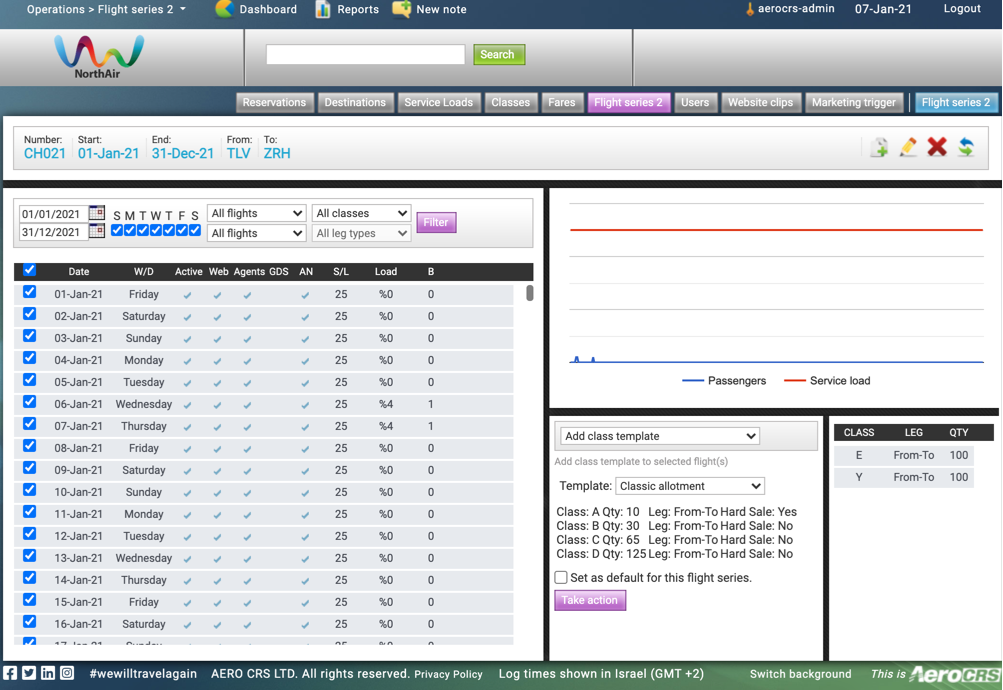Duplicate flight series via the add-document icon
The width and height of the screenshot is (1003, 690).
879,146
